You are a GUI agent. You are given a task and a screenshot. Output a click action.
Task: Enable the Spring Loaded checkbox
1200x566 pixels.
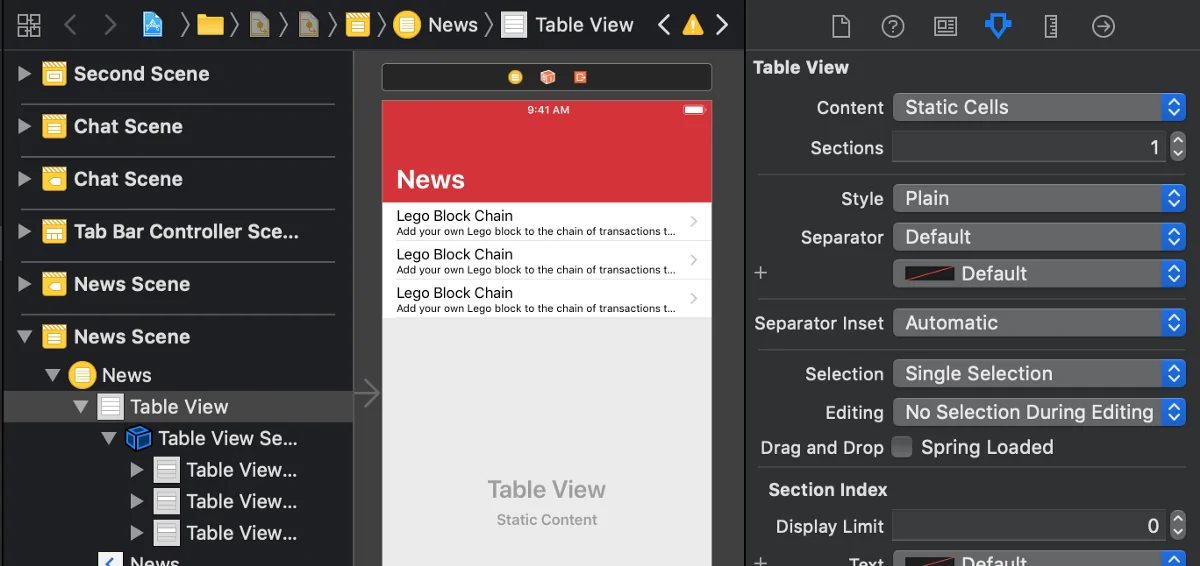point(902,447)
